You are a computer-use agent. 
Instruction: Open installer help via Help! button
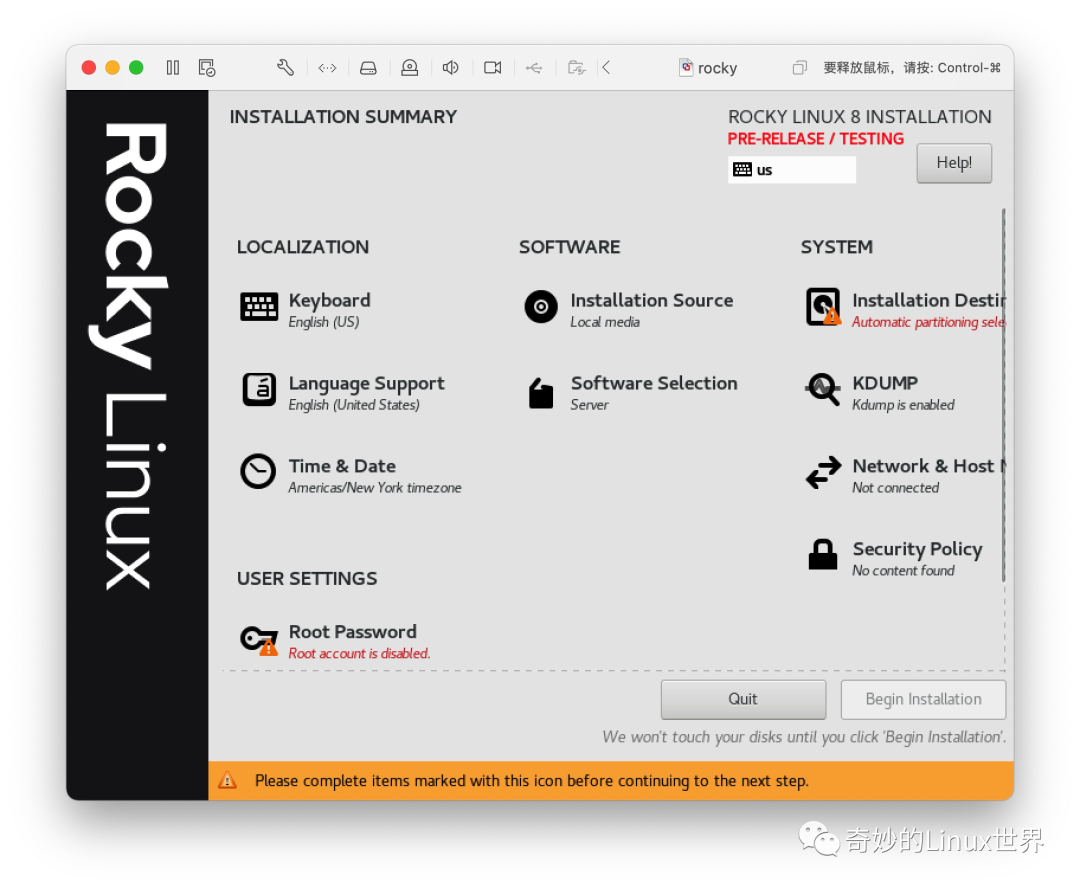click(953, 162)
